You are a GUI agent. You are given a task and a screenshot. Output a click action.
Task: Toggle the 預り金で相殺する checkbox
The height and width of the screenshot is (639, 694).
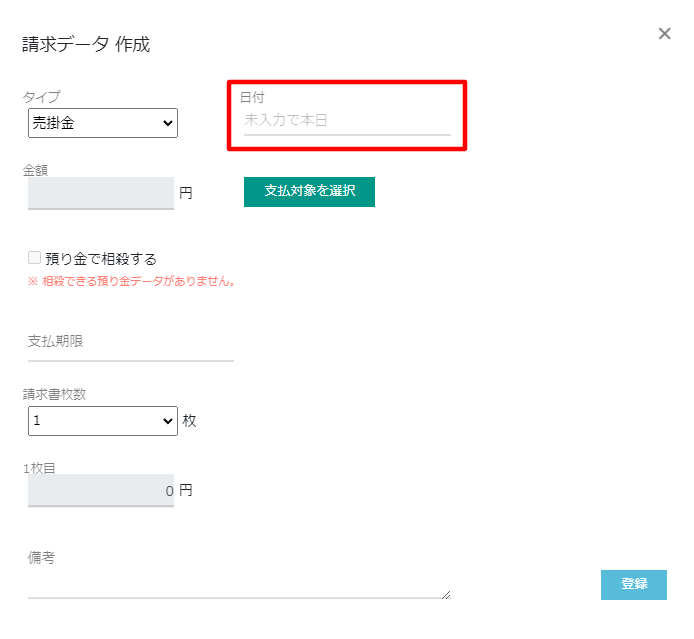[x=35, y=258]
